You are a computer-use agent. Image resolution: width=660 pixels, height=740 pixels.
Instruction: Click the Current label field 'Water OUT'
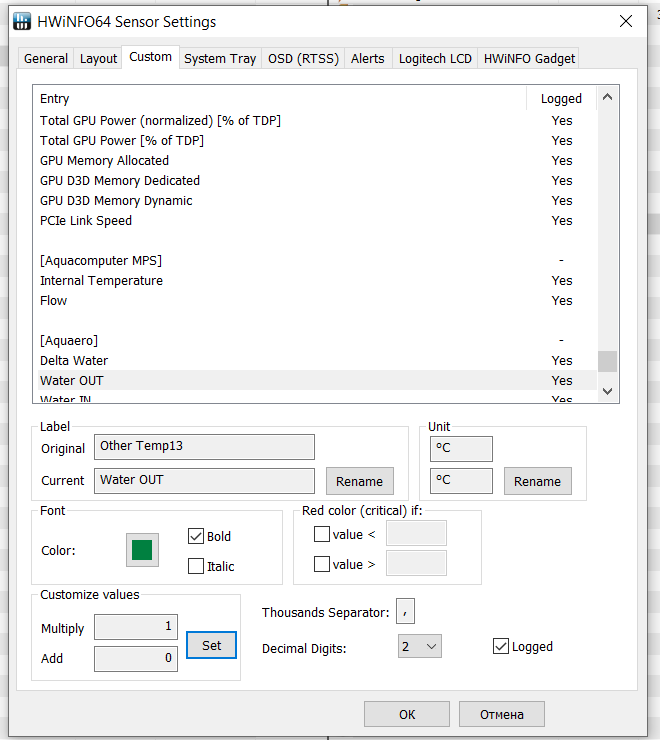[204, 480]
